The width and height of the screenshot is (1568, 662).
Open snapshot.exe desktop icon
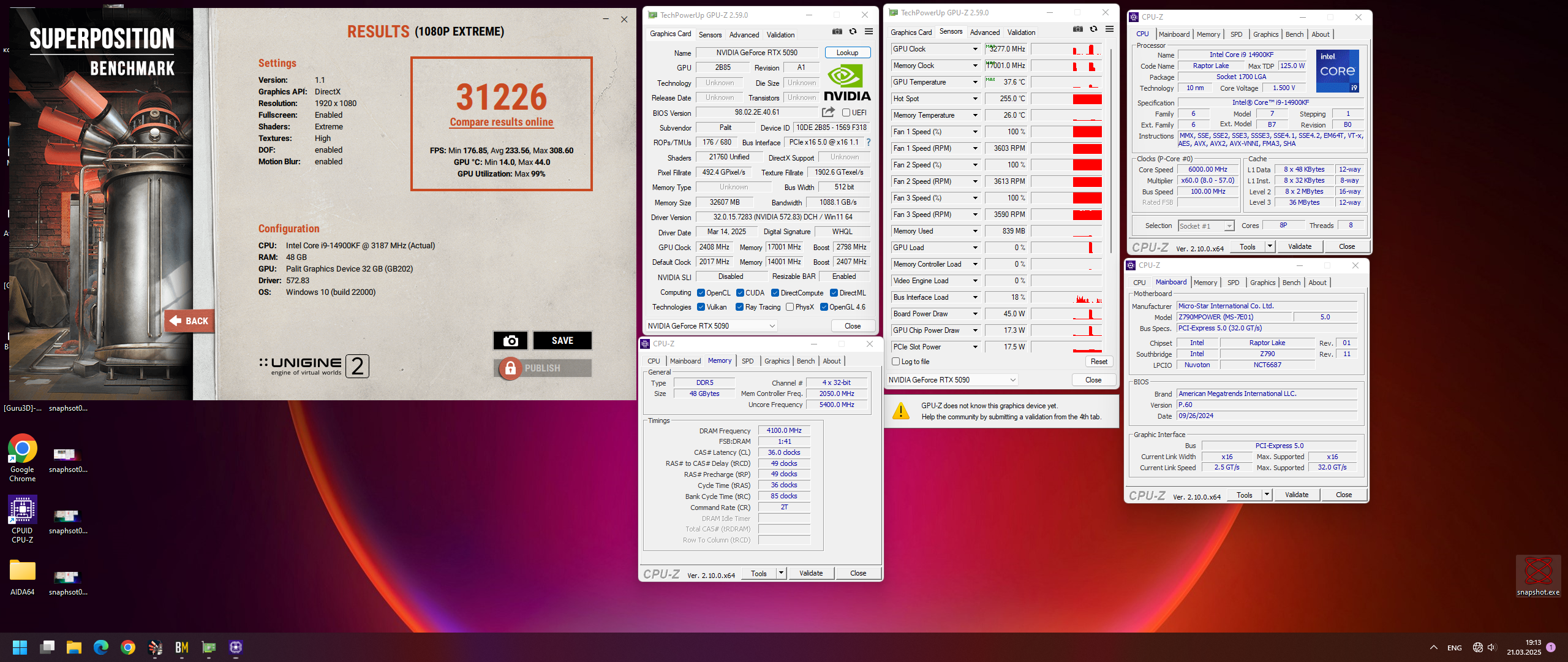pos(1538,576)
